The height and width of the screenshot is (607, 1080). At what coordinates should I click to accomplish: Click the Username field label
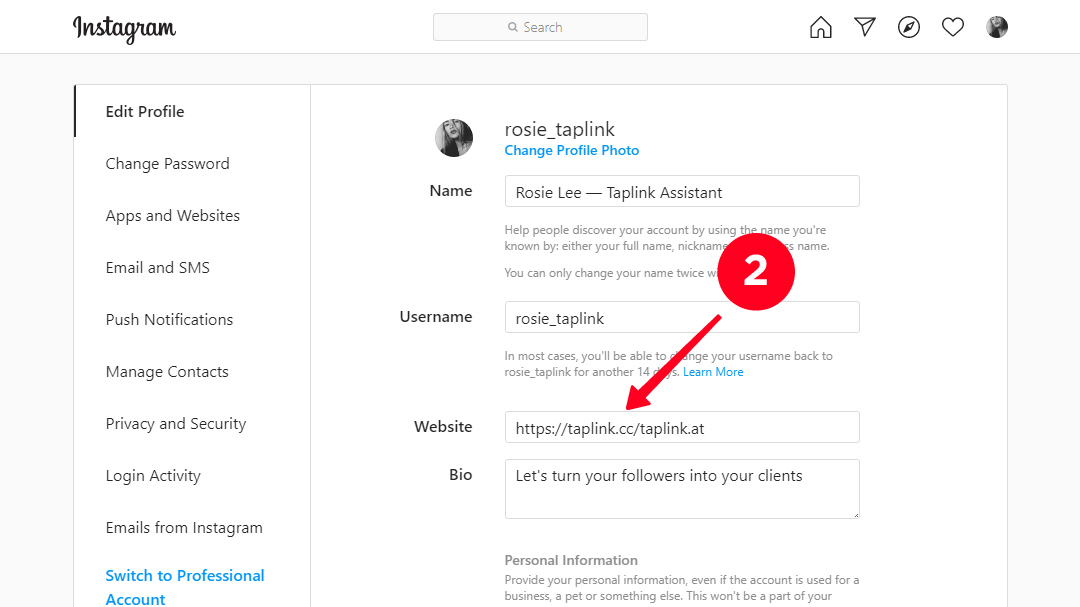click(x=436, y=317)
